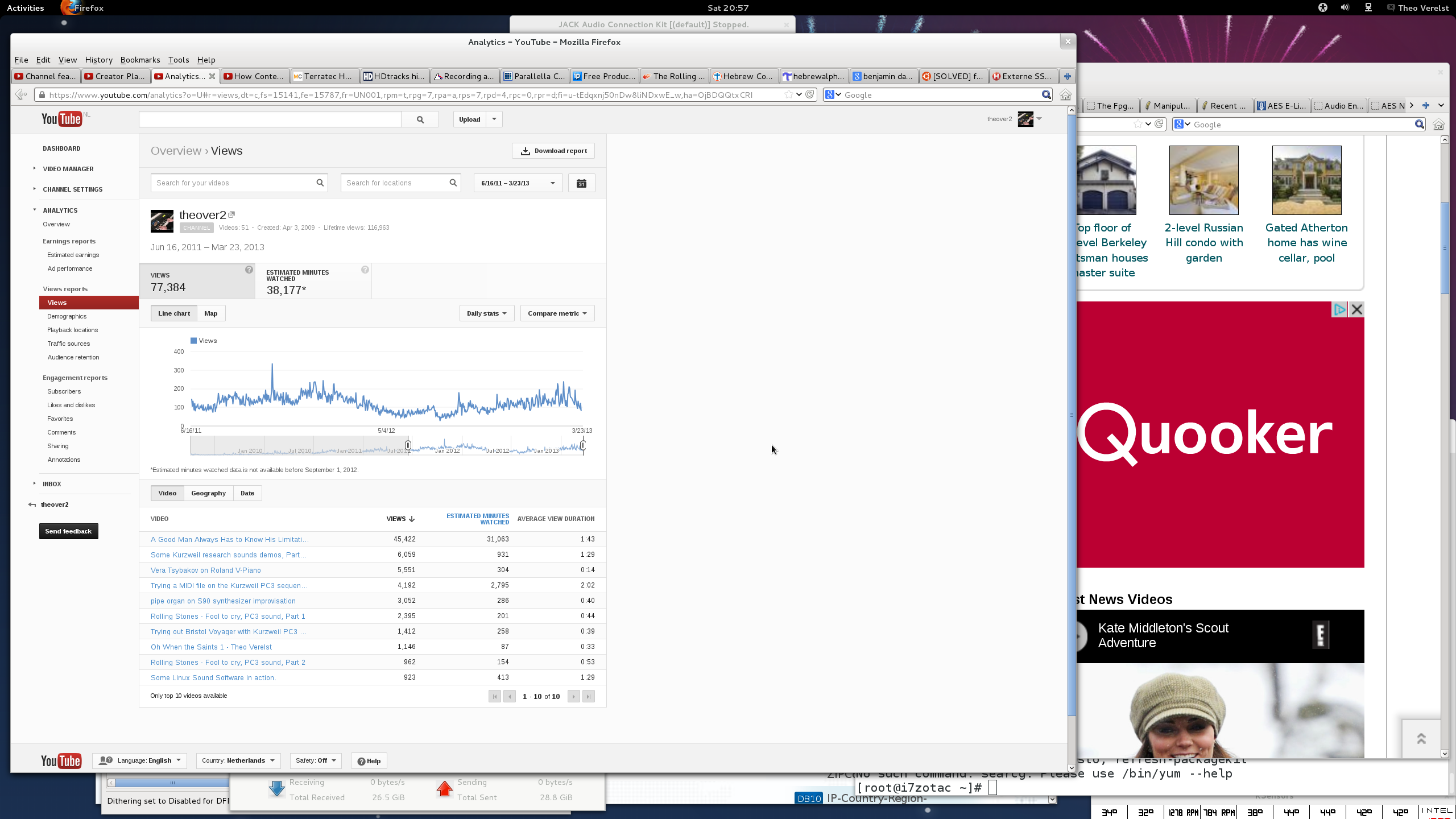Click Firefox home icon in front window
Image resolution: width=1456 pixels, height=819 pixels.
(1065, 95)
